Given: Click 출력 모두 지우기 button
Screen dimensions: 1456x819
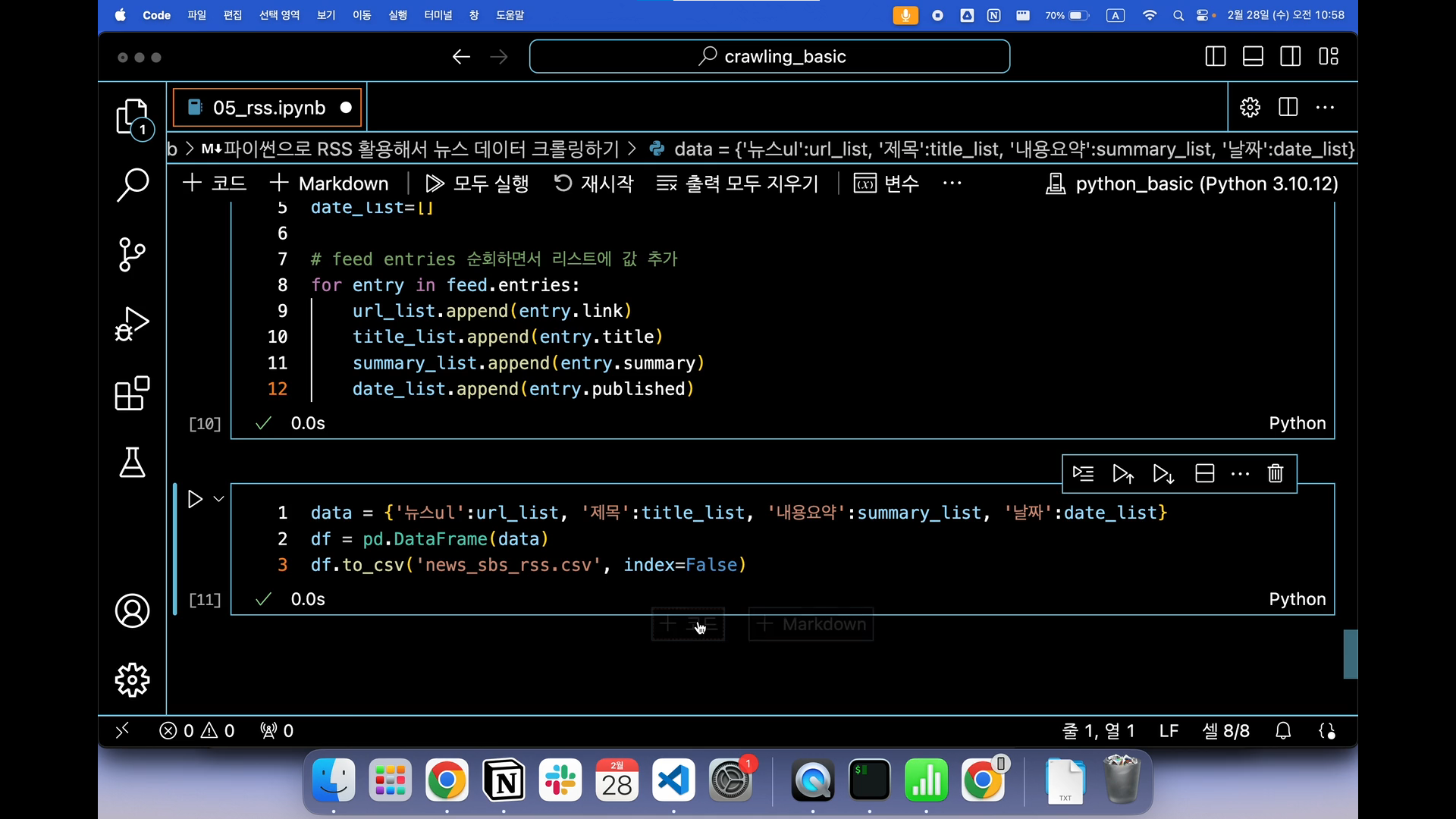Looking at the screenshot, I should click(x=737, y=184).
